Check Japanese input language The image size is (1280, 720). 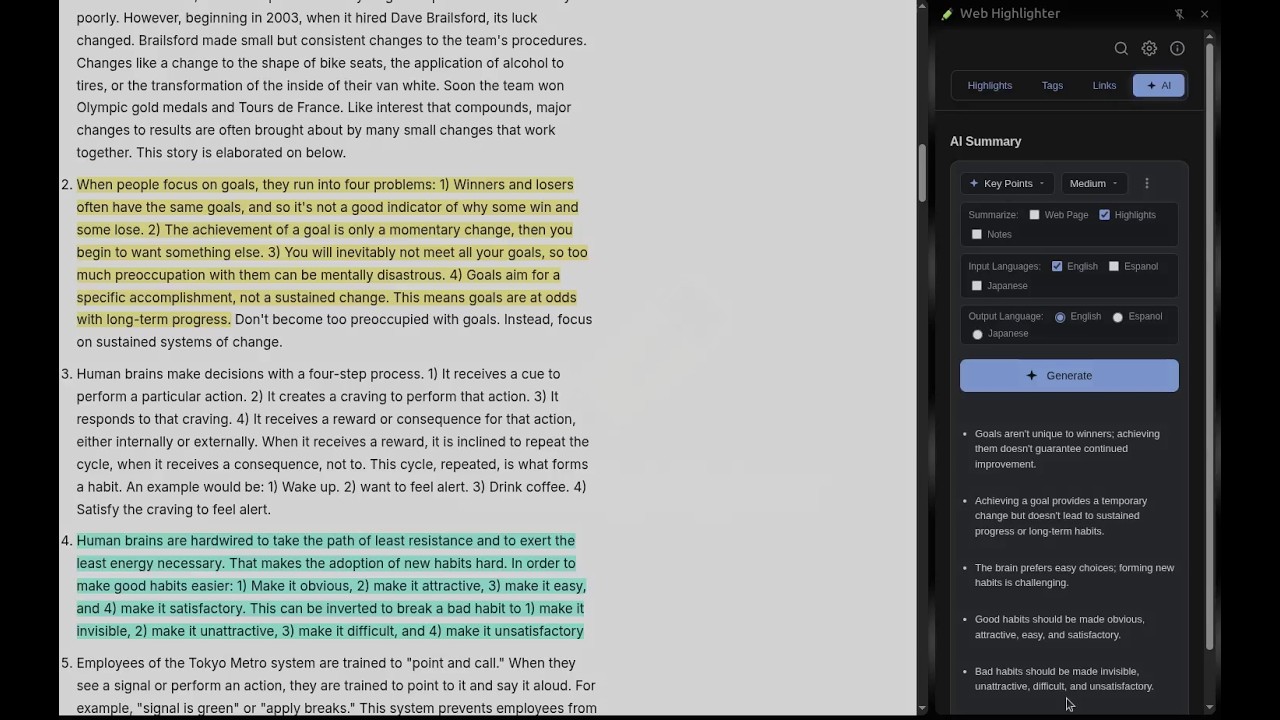[977, 286]
